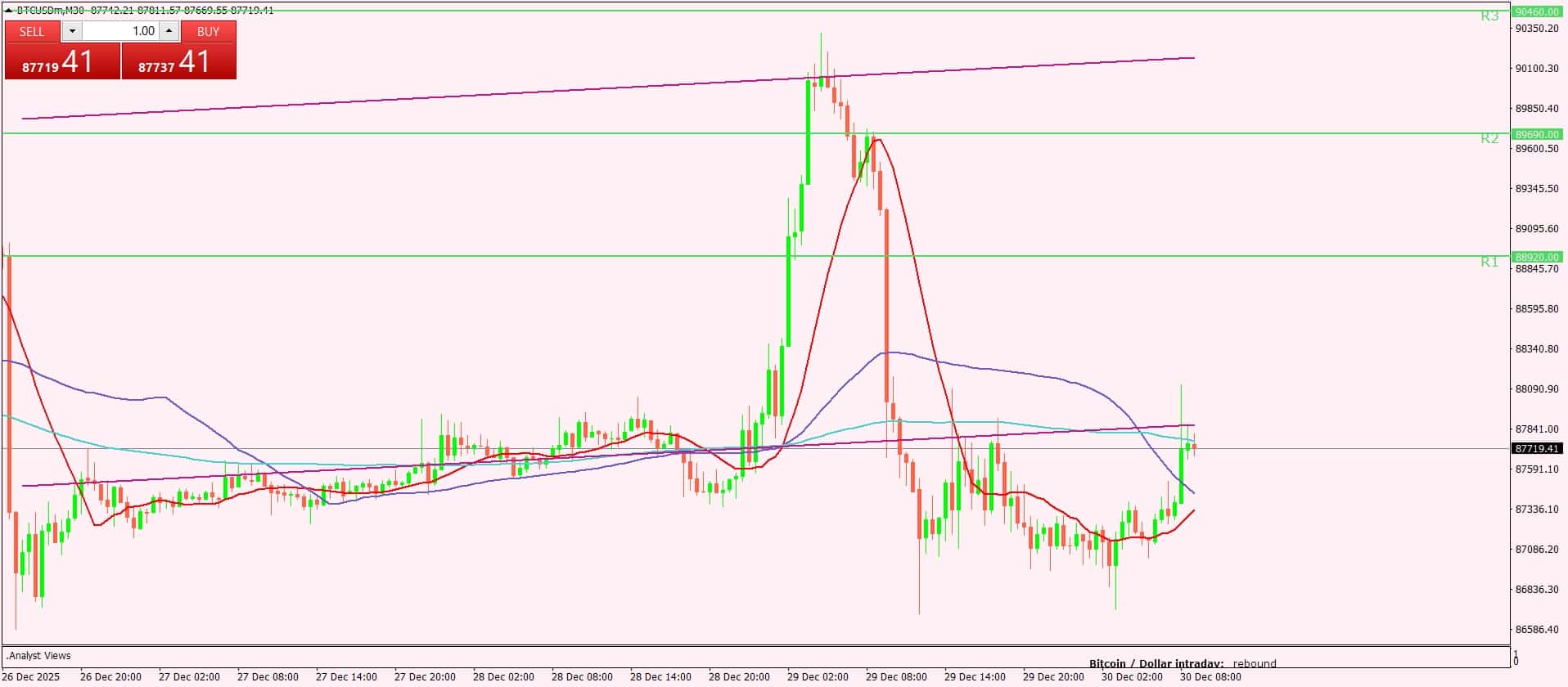Click the 87086.20 price axis value
Viewport: 1568px width, 687px height.
[x=1537, y=549]
